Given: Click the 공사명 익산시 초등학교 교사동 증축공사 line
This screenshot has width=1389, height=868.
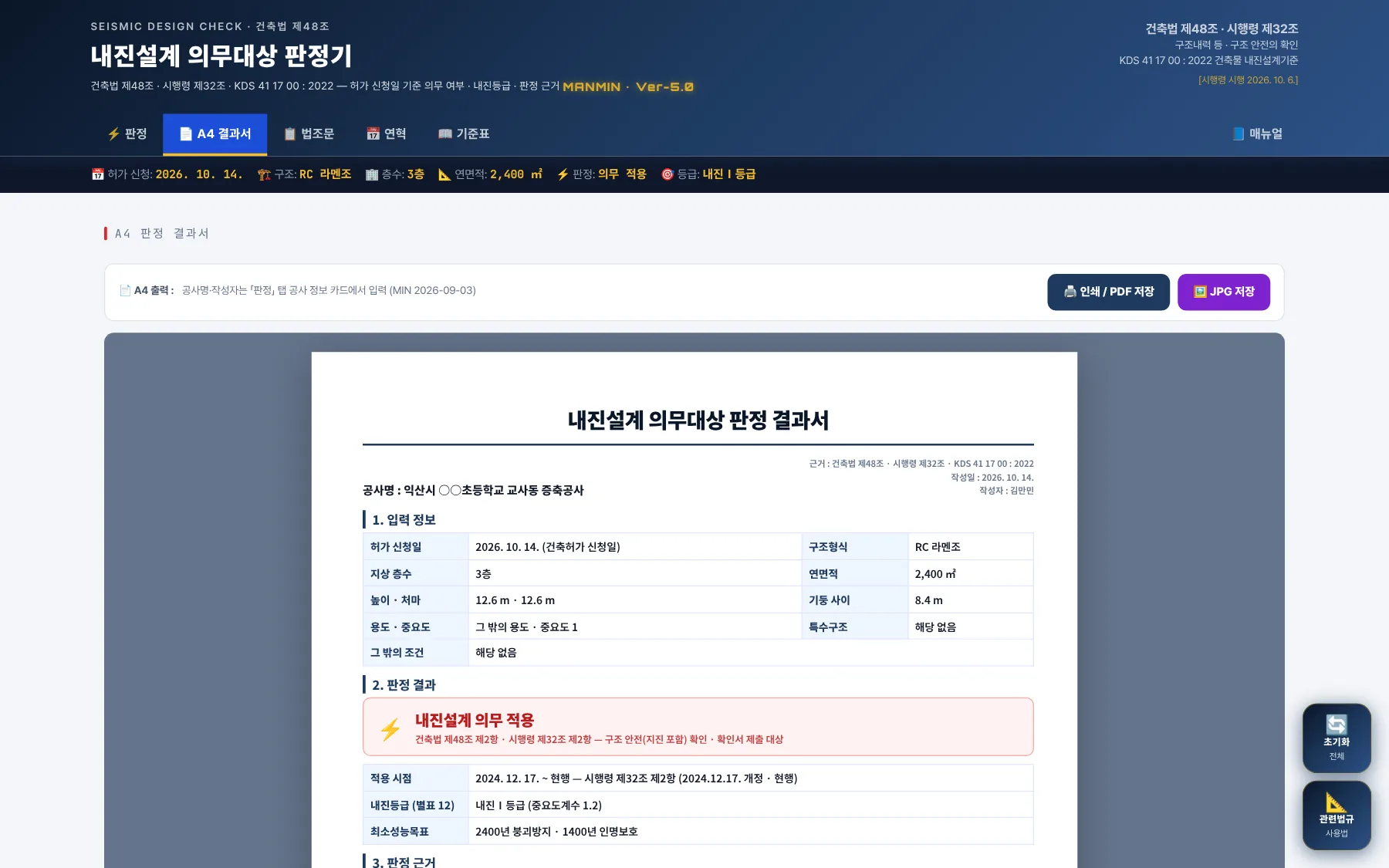Looking at the screenshot, I should pos(473,491).
